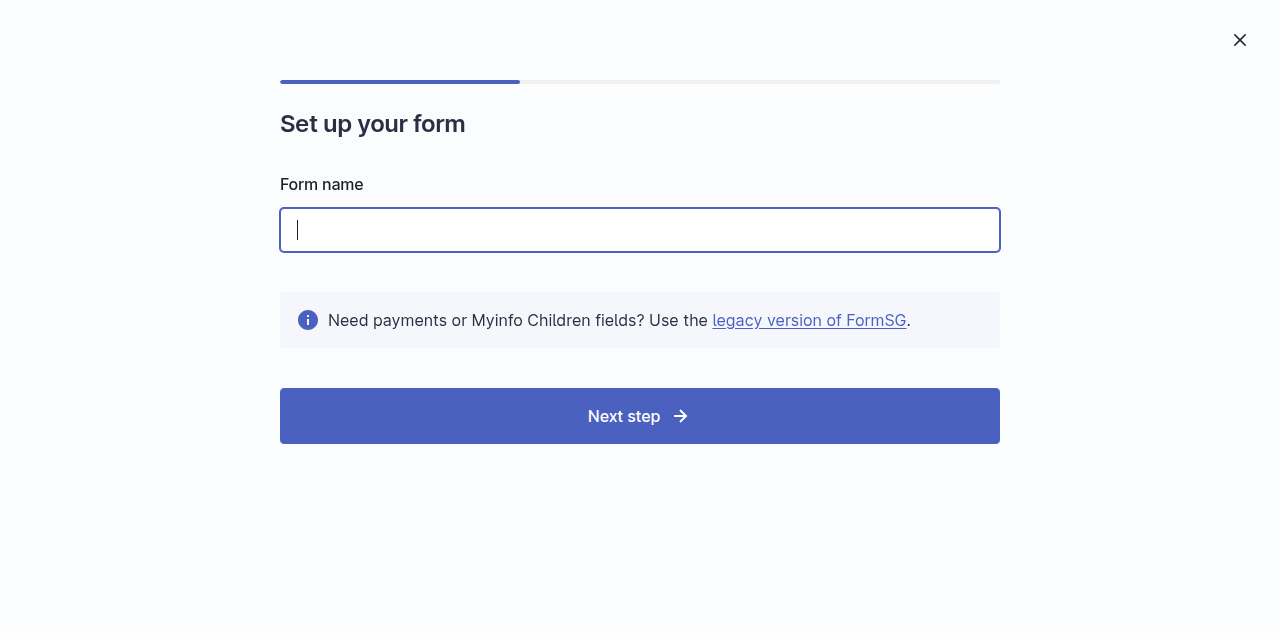The width and height of the screenshot is (1280, 633).
Task: Click the blue info circle icon
Action: [x=308, y=320]
